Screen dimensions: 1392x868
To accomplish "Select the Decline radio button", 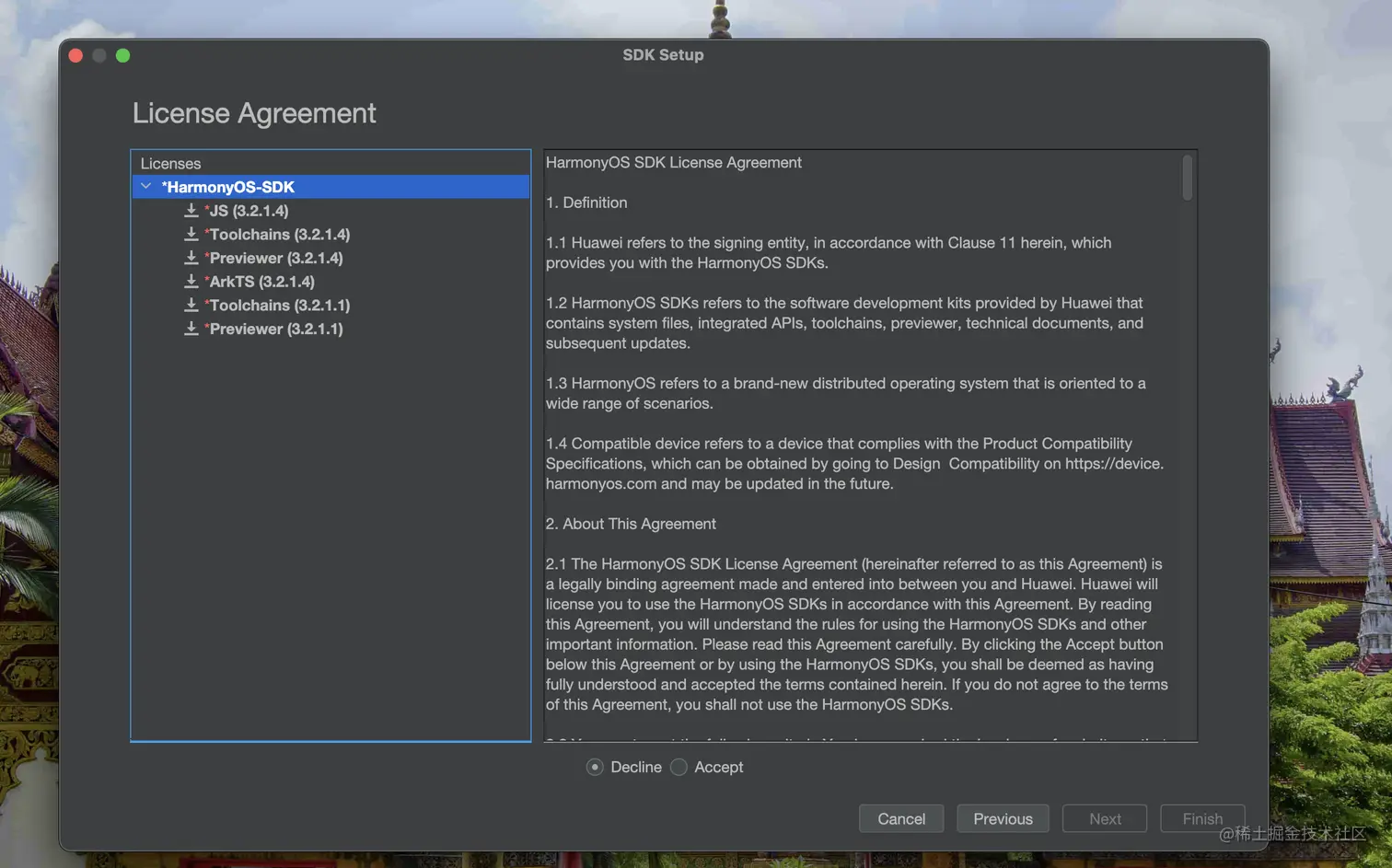I will tap(595, 767).
